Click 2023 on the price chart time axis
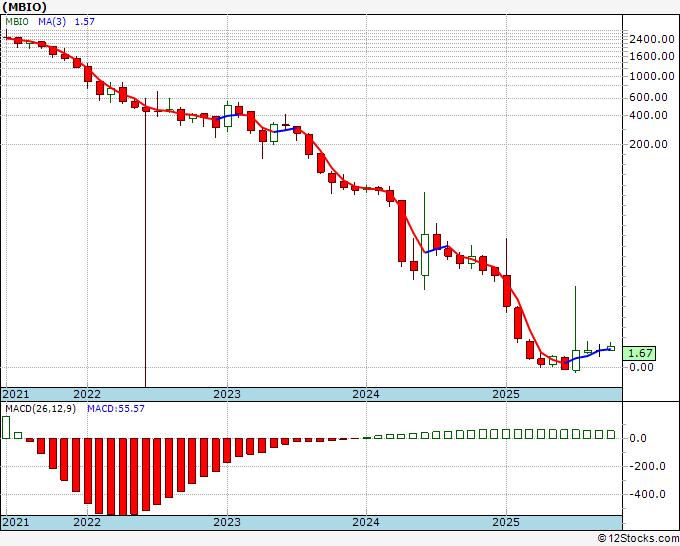Image resolution: width=680 pixels, height=546 pixels. coord(227,394)
